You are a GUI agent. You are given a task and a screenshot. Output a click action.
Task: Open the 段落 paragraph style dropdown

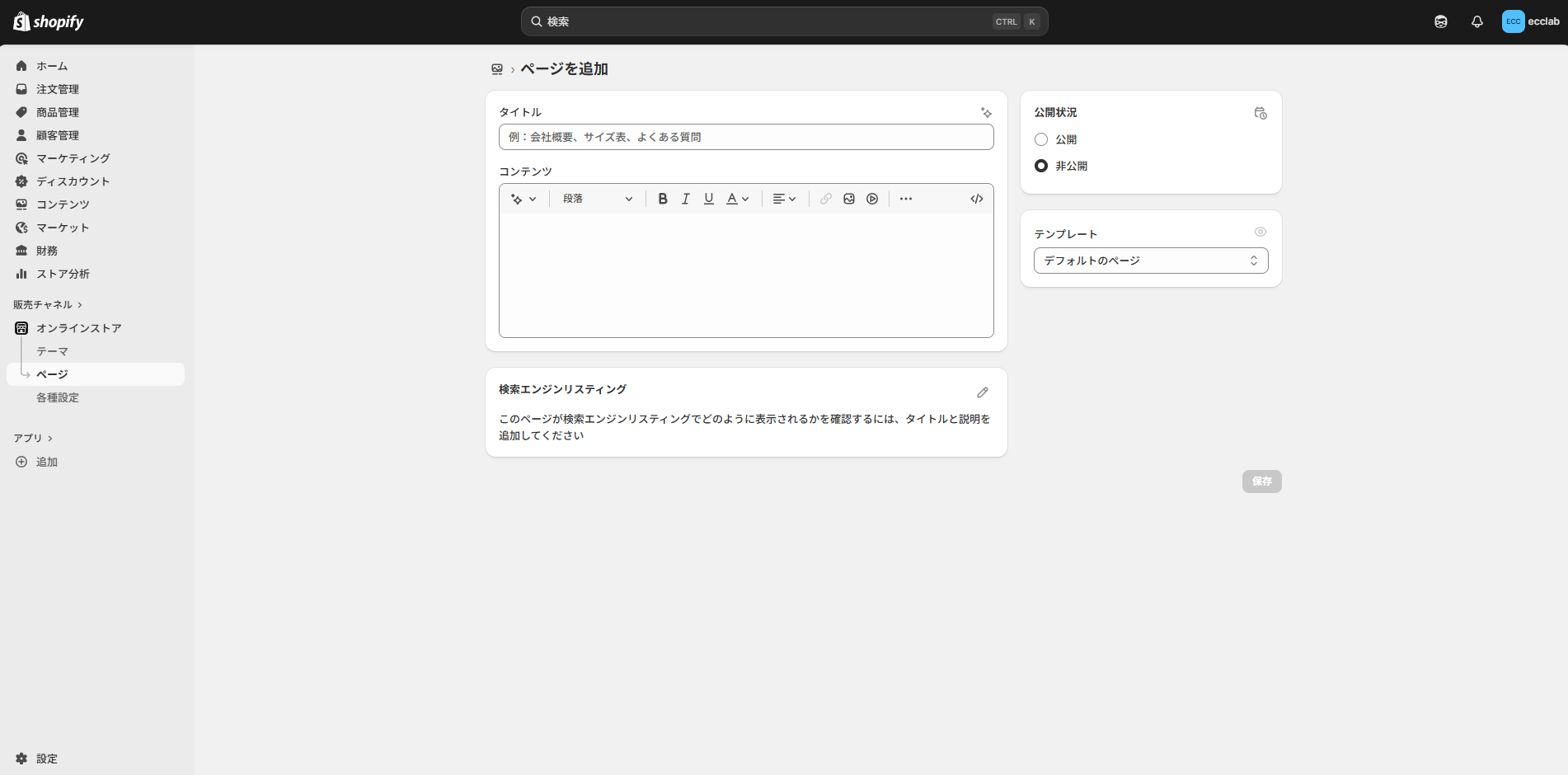(597, 199)
